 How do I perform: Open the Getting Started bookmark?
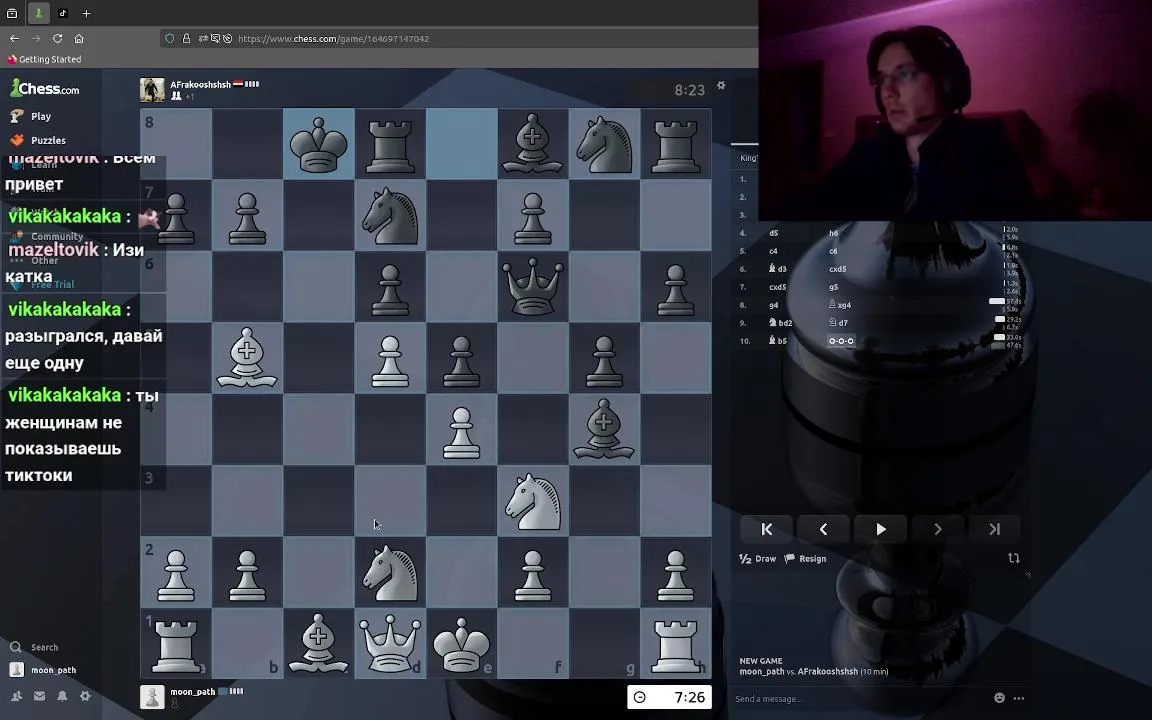44,60
